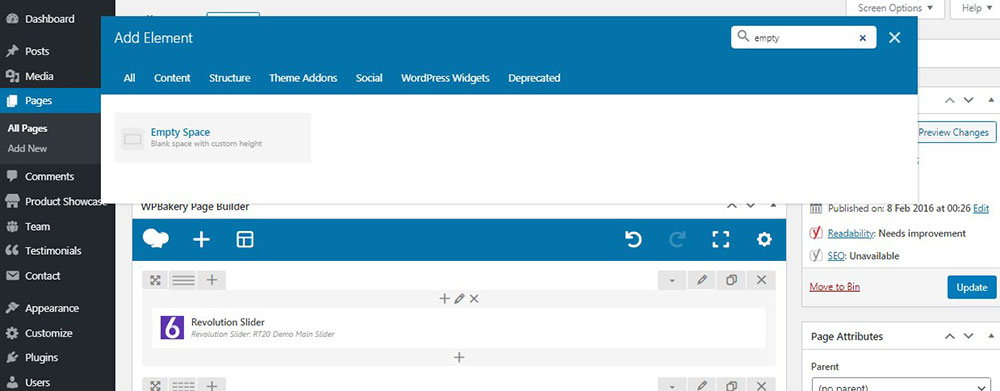
Task: Redo change in page builder toolbar
Action: [677, 240]
